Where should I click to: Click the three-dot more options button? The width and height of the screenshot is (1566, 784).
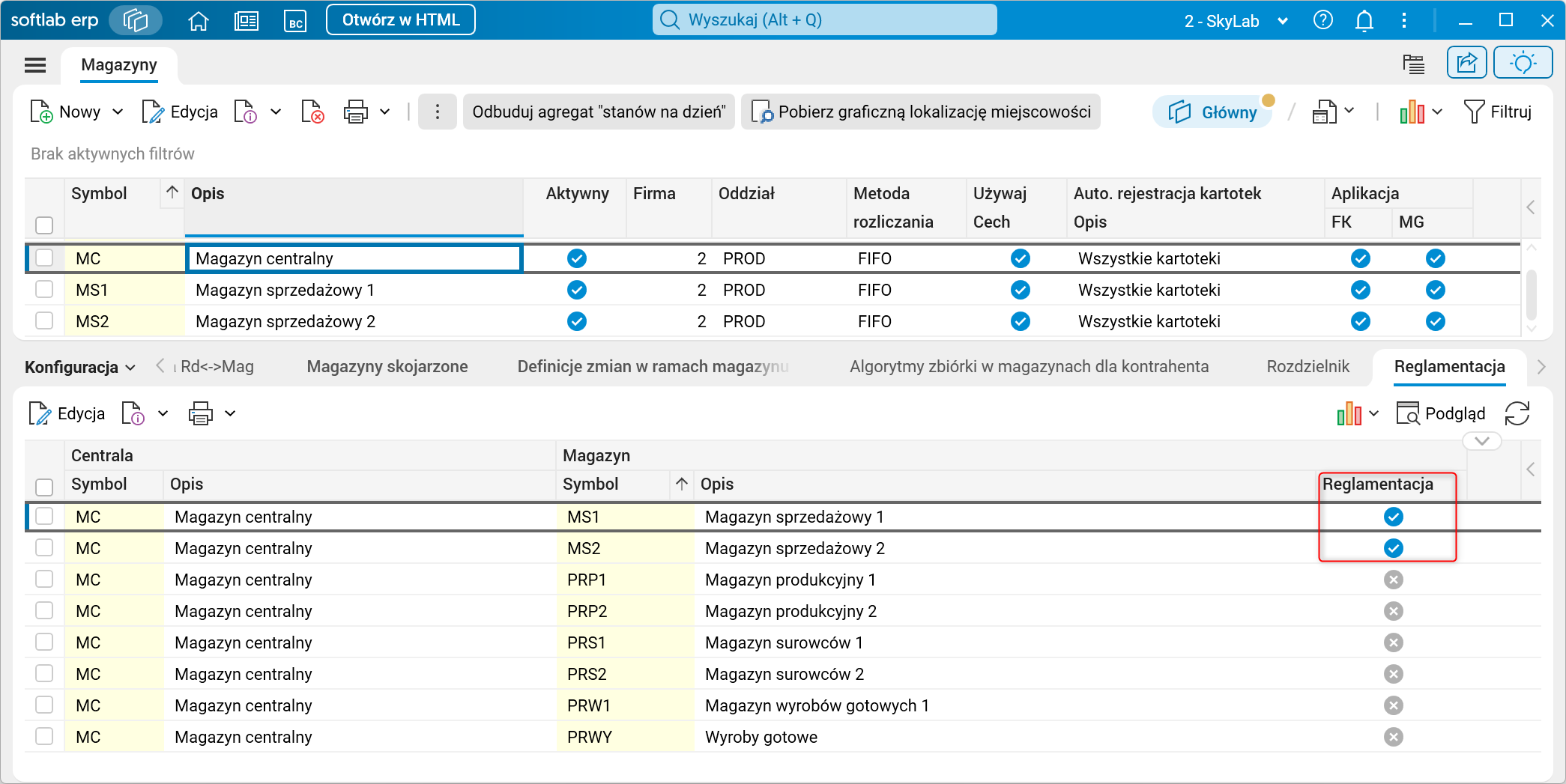pos(438,112)
